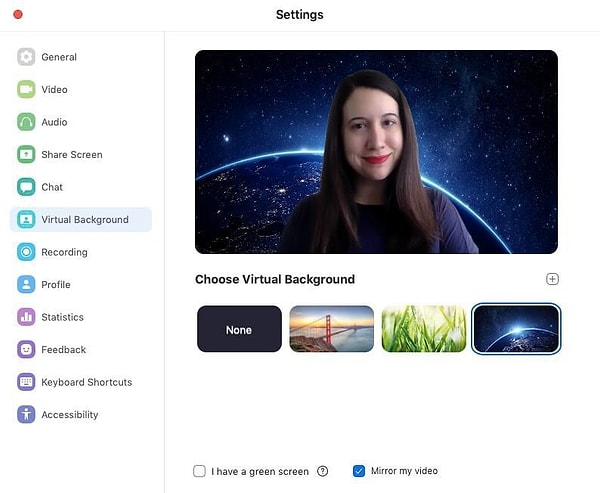The height and width of the screenshot is (493, 600).
Task: Click the General gear icon
Action: tap(26, 57)
